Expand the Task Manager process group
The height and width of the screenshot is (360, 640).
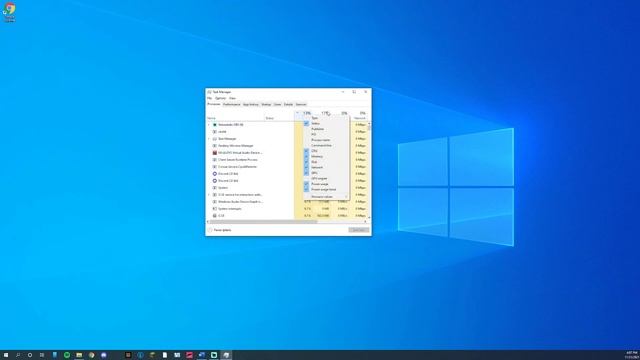[209, 139]
